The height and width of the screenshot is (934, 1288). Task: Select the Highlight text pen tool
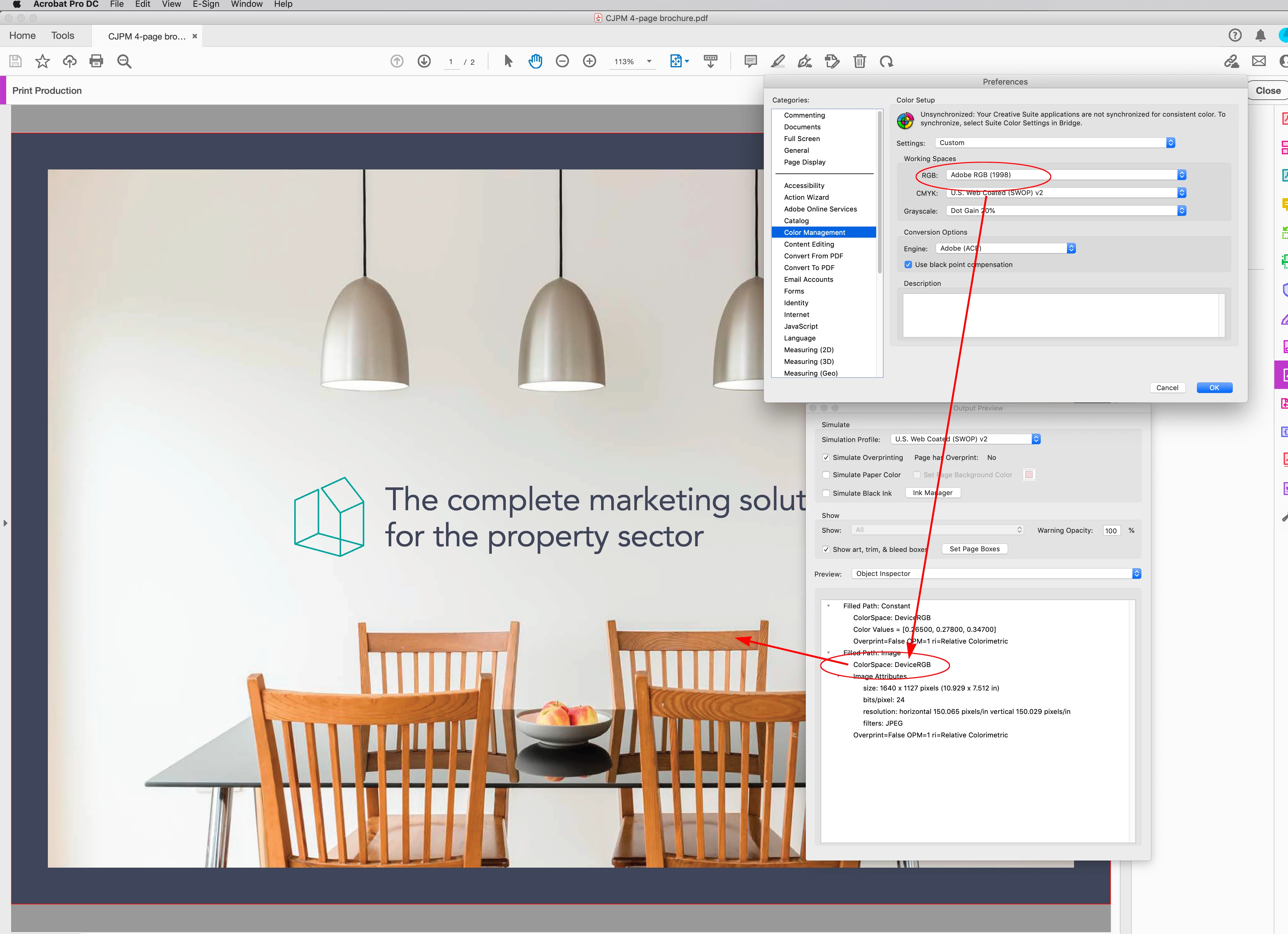[x=778, y=61]
